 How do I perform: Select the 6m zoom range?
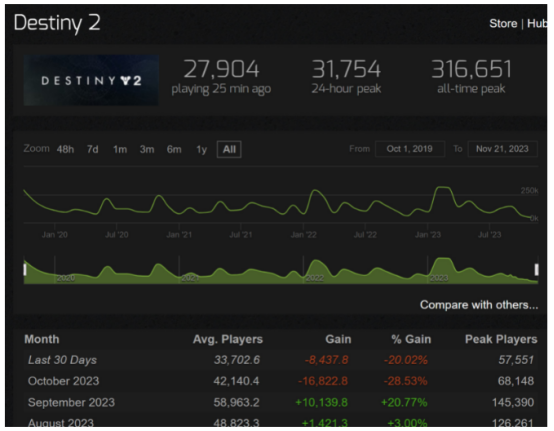tap(174, 149)
